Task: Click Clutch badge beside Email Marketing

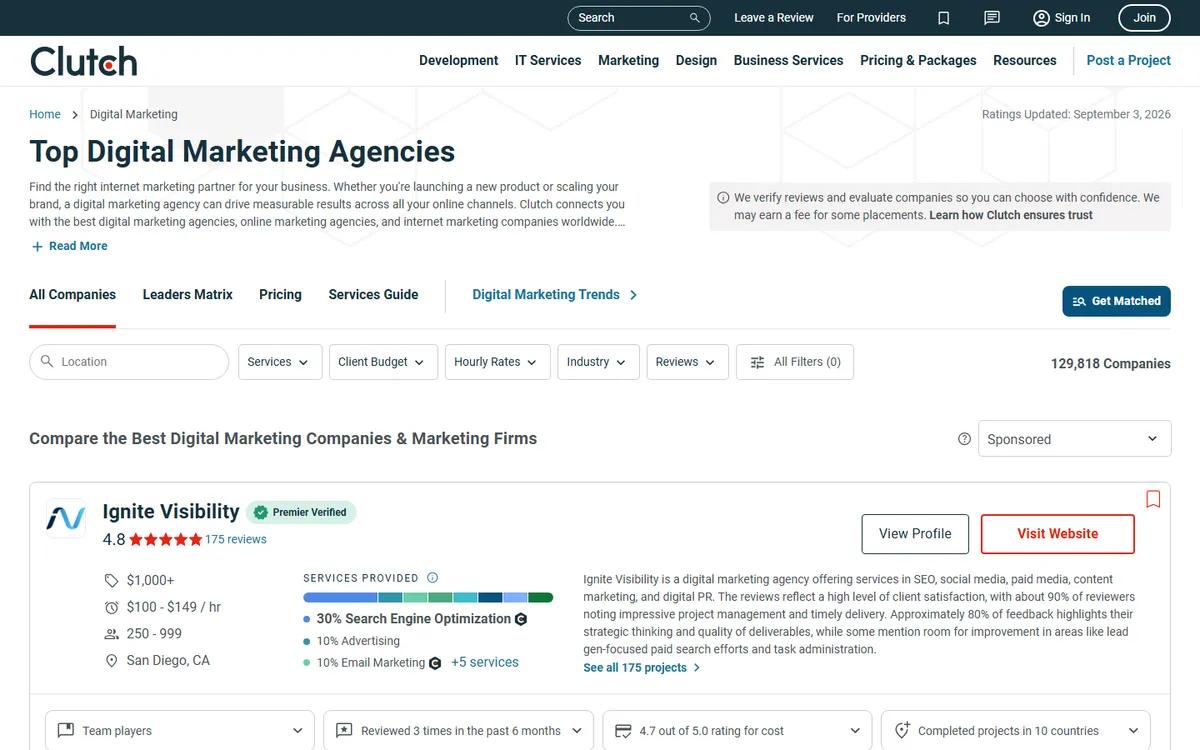Action: coord(435,663)
